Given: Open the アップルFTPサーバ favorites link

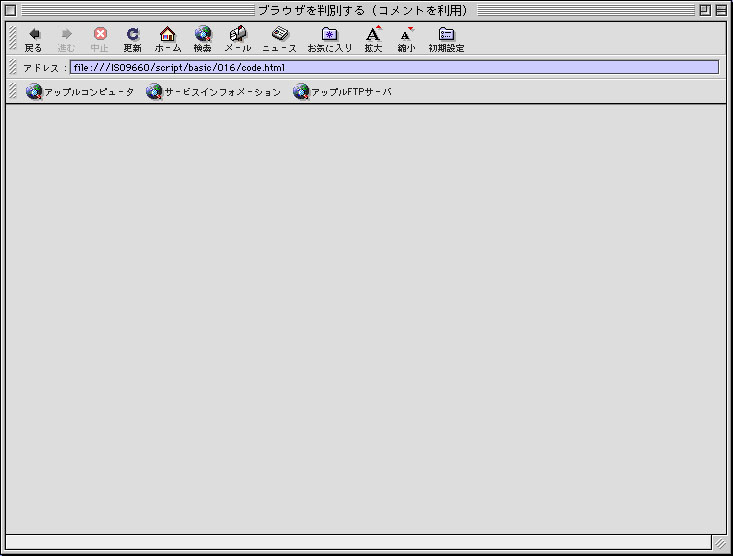Looking at the screenshot, I should pos(342,92).
